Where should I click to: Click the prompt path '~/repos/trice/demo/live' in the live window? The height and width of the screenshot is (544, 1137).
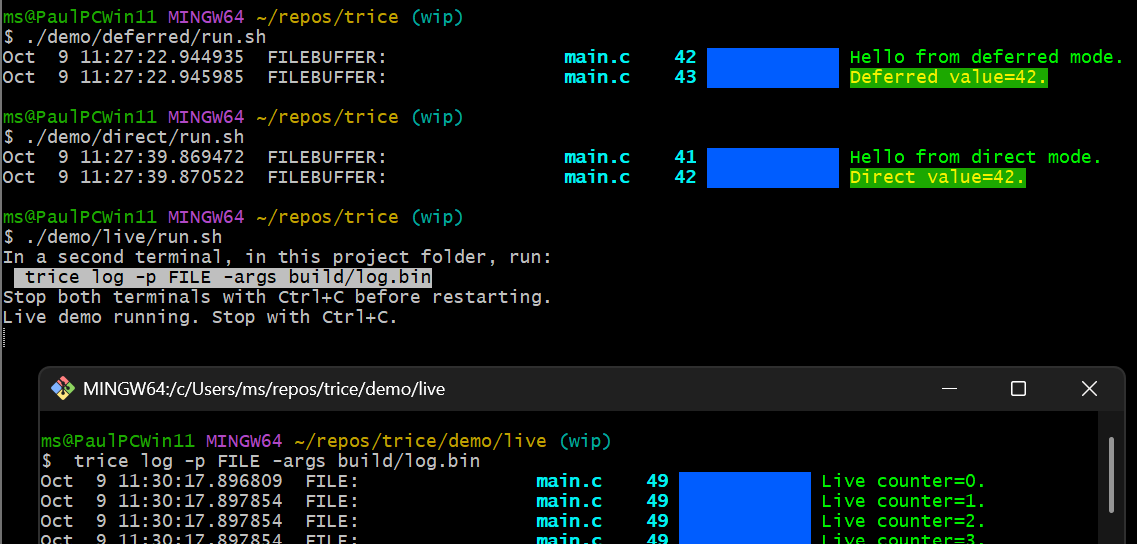(421, 440)
